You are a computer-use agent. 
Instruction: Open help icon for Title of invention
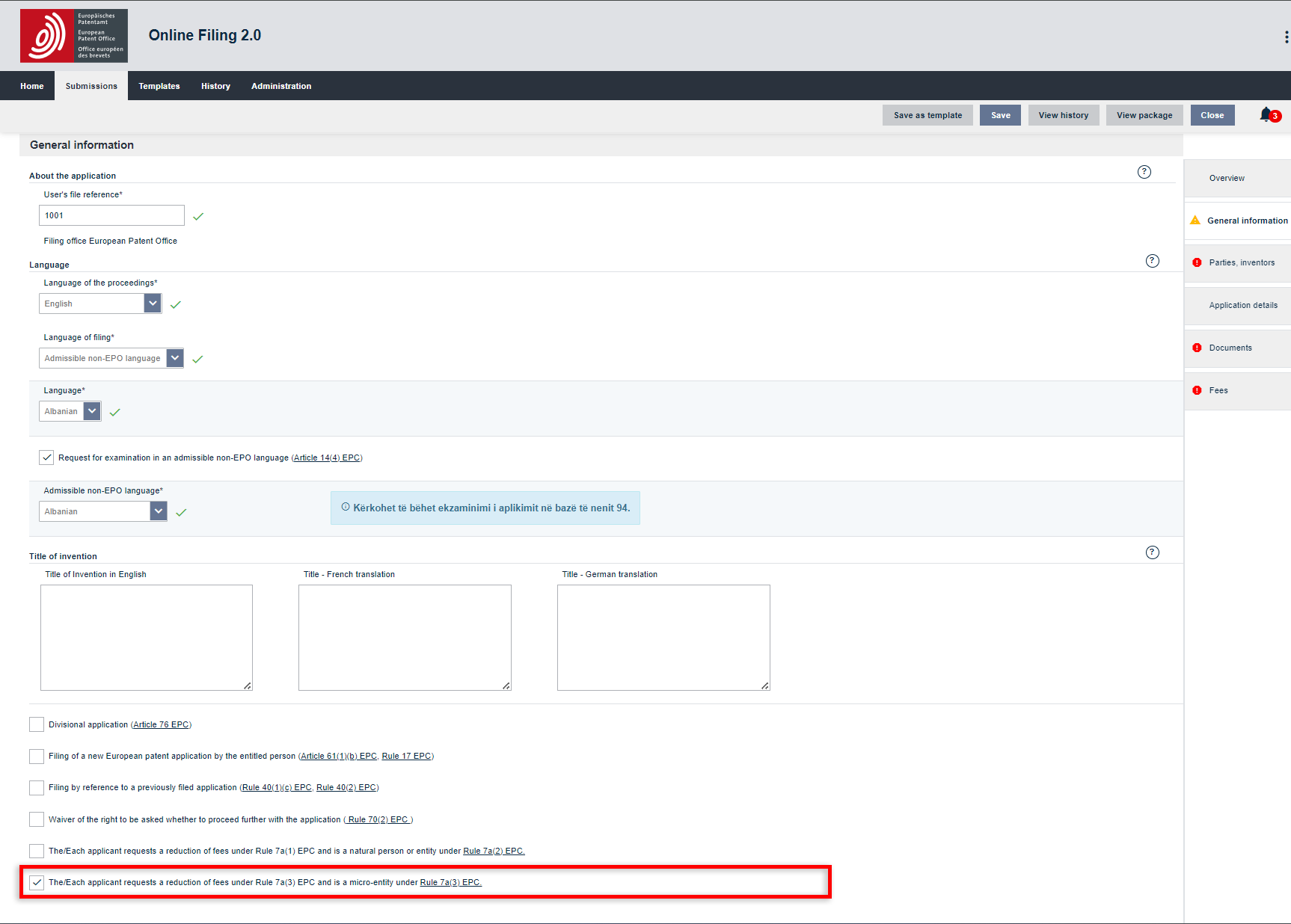click(1152, 552)
